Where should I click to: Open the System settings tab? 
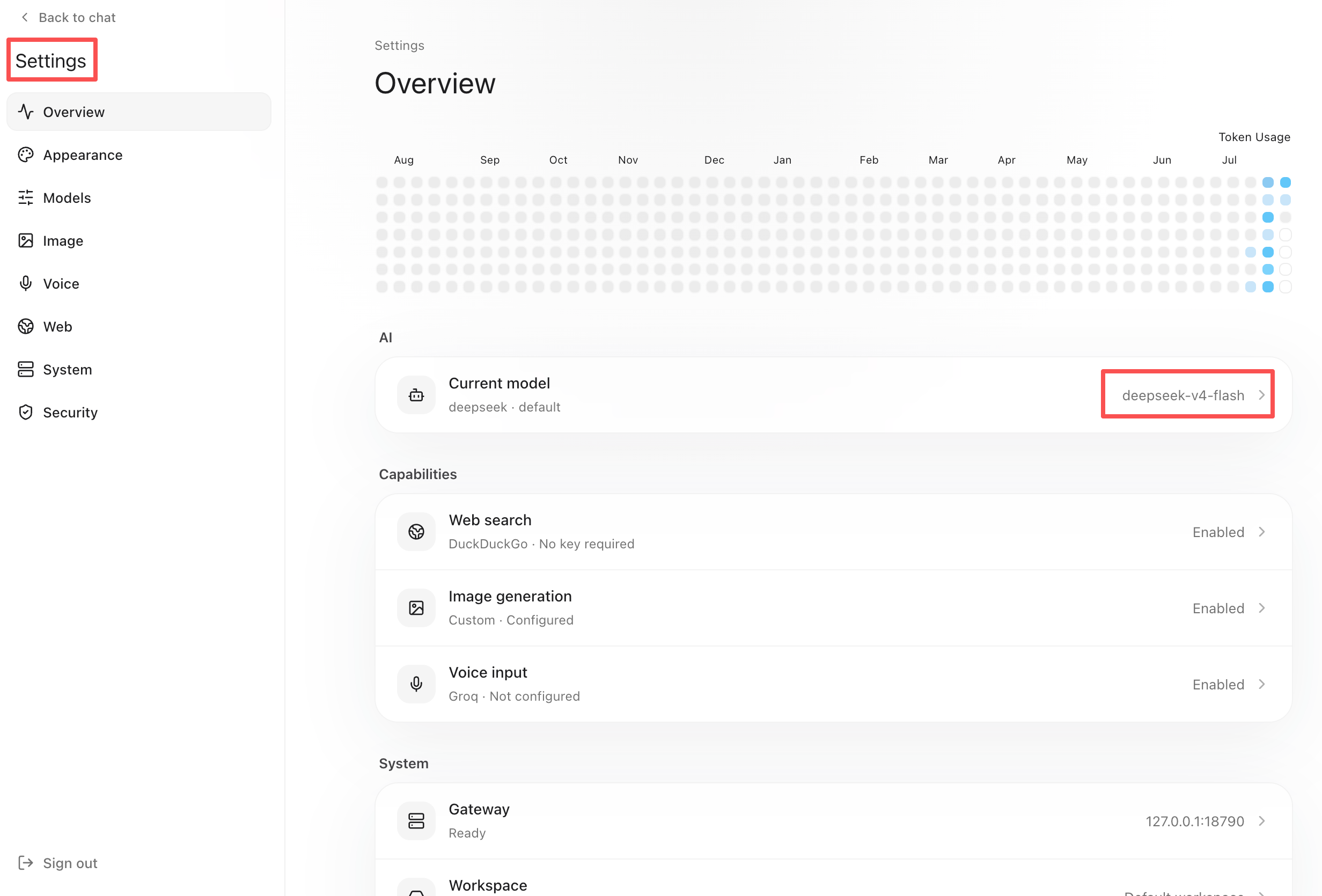(139, 369)
